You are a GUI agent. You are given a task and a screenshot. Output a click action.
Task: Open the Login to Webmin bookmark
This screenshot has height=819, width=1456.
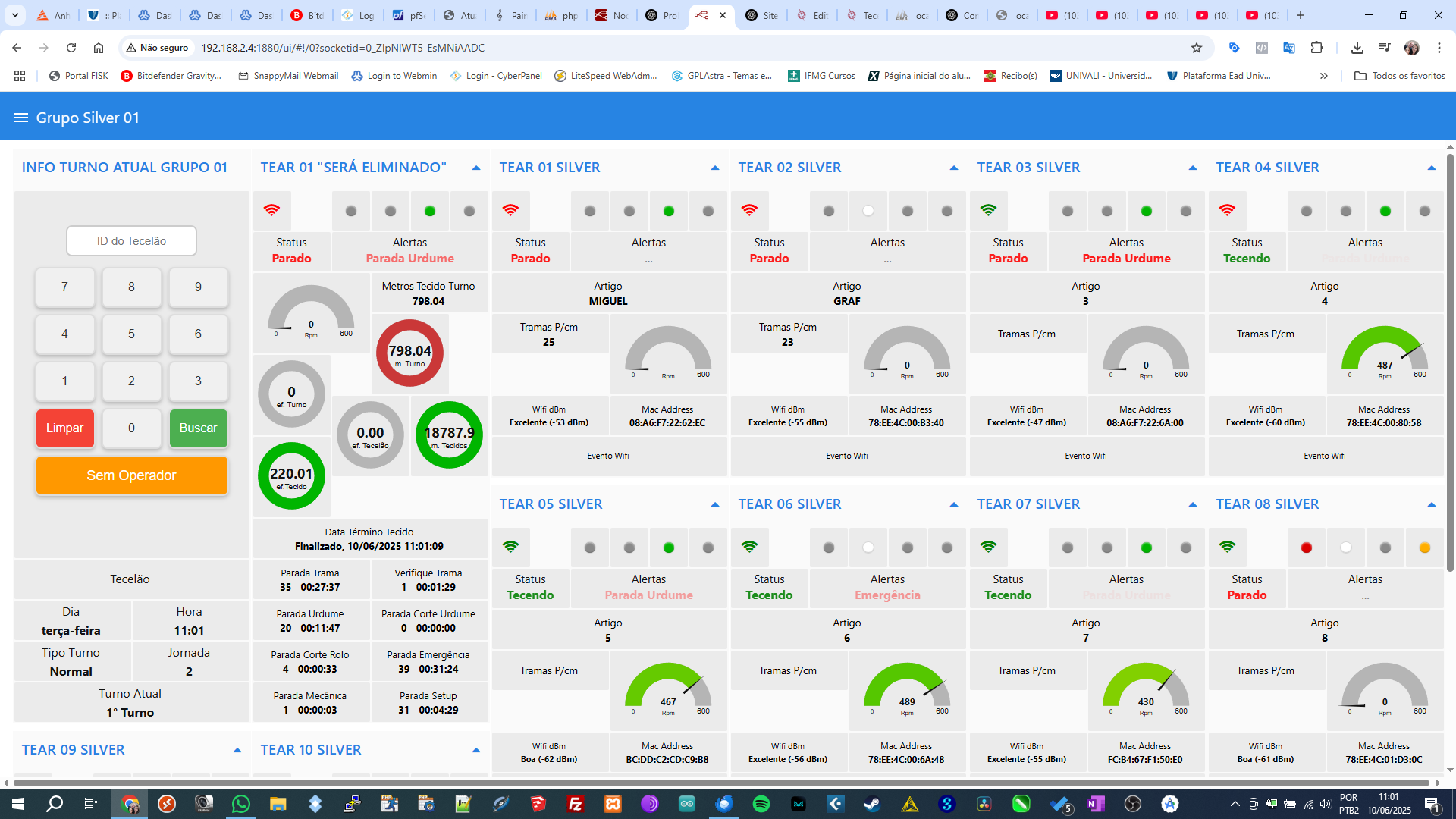click(x=394, y=76)
